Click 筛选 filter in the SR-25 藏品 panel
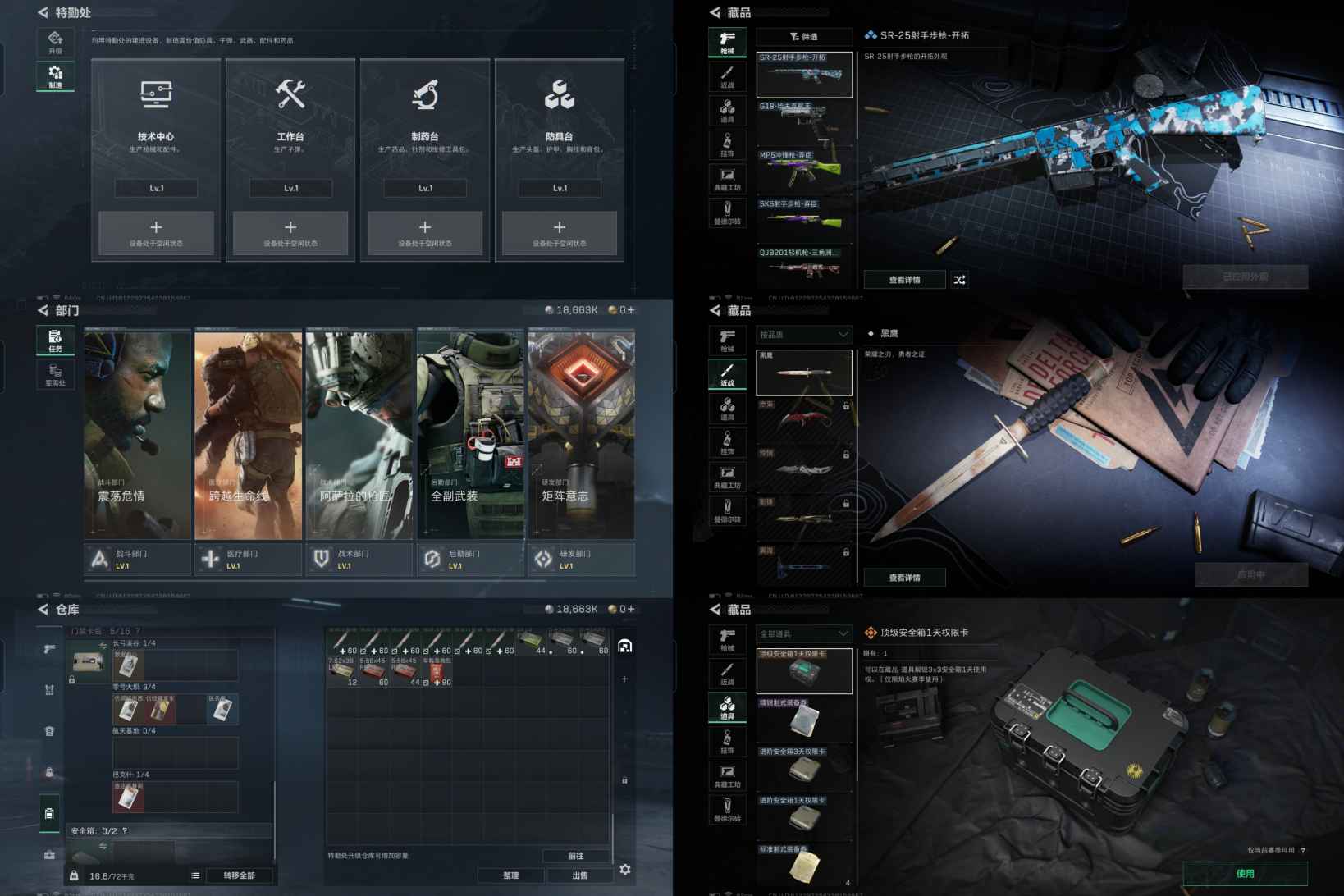Viewport: 1344px width, 896px height. tap(804, 36)
